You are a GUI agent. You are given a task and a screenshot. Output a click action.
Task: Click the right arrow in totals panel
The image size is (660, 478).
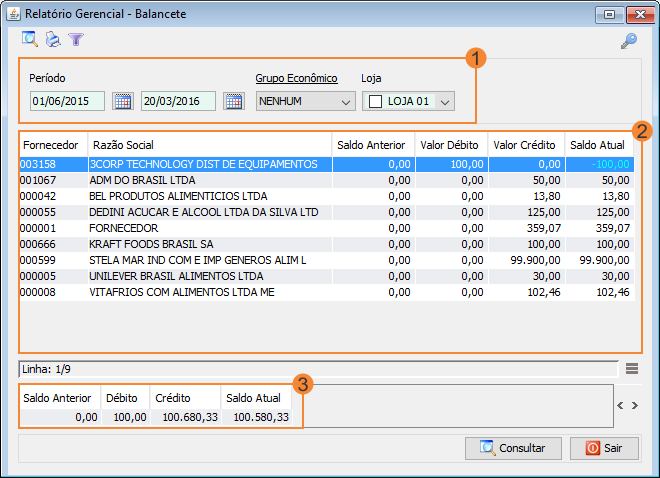[635, 406]
